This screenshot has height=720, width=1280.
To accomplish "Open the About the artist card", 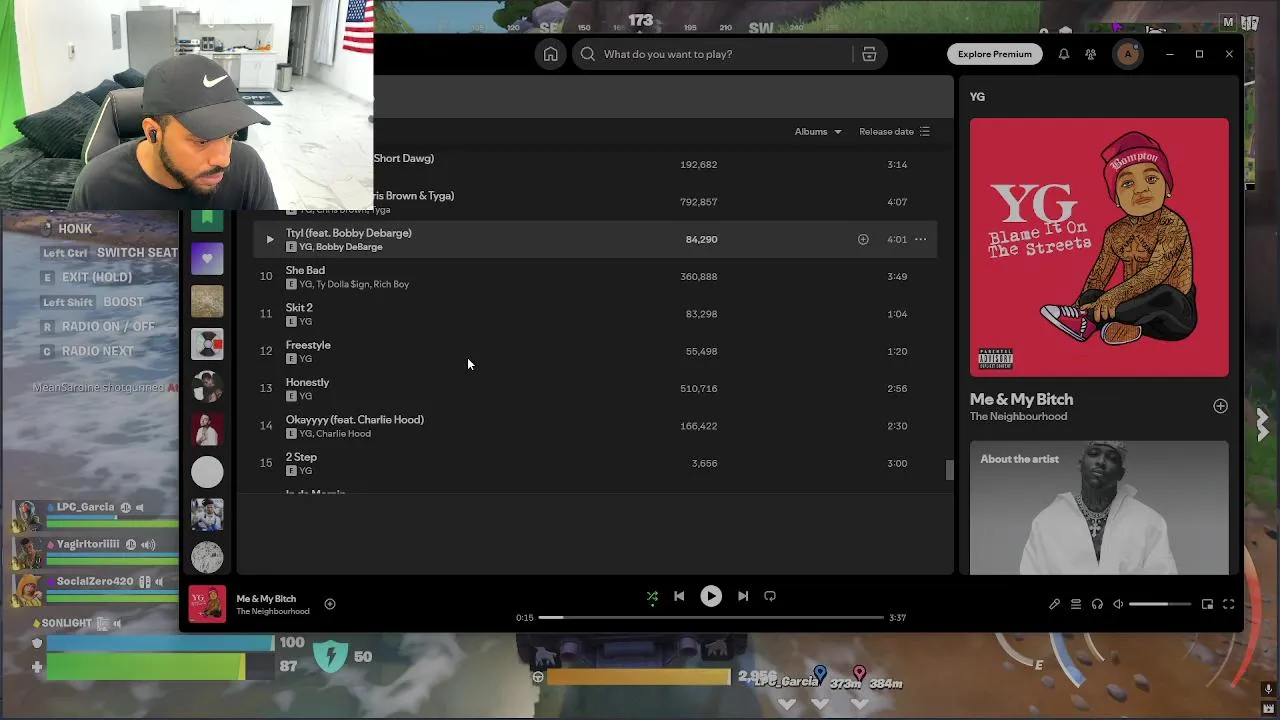I will pos(1099,508).
